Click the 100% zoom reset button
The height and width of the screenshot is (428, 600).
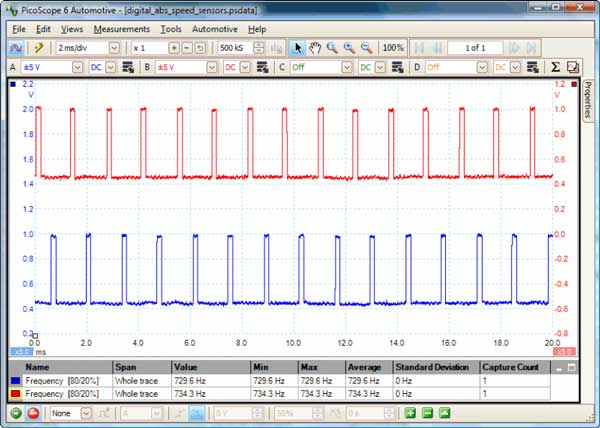(393, 48)
